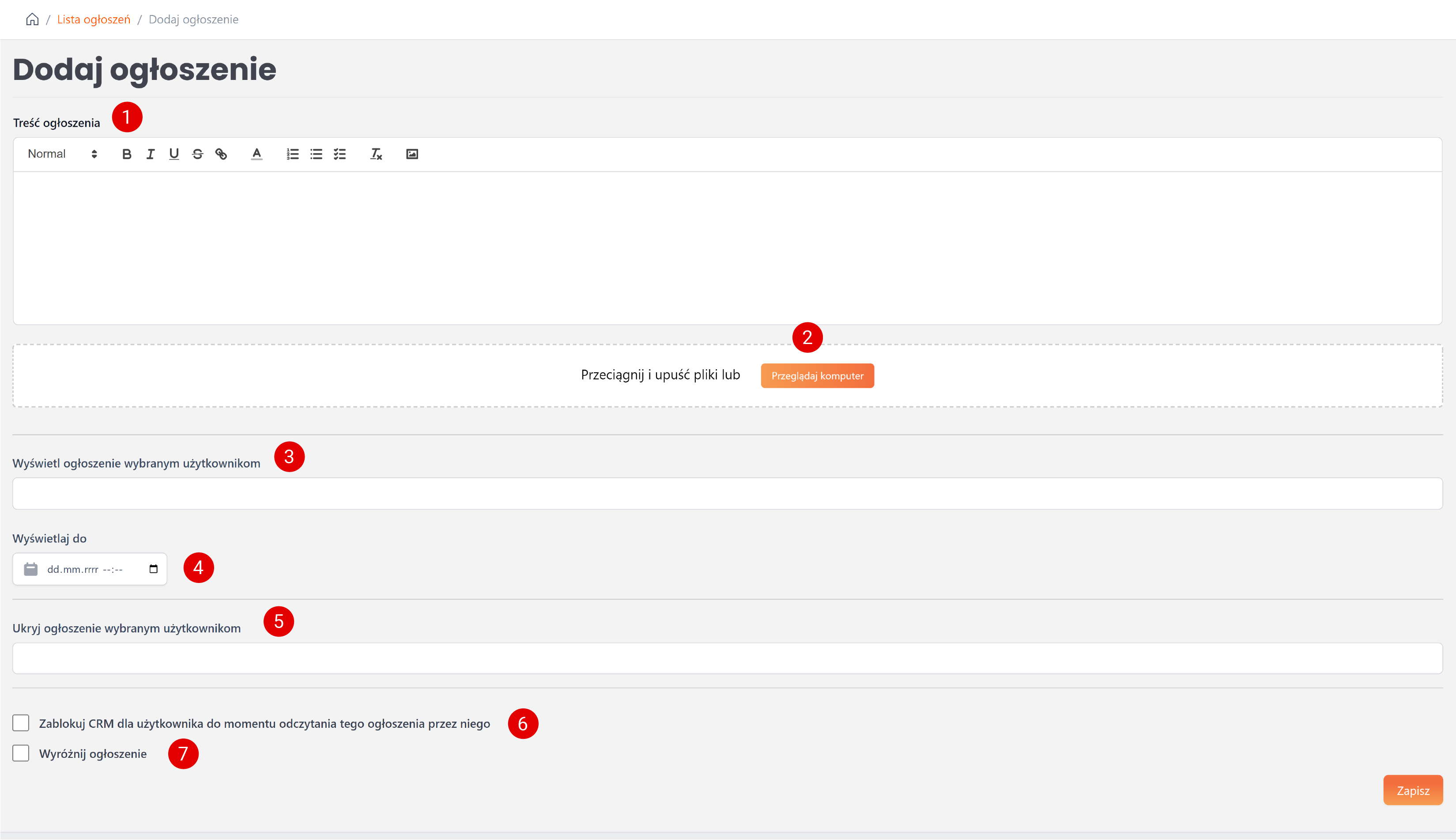Insert image into announcement content
This screenshot has height=840, width=1456.
[x=412, y=154]
